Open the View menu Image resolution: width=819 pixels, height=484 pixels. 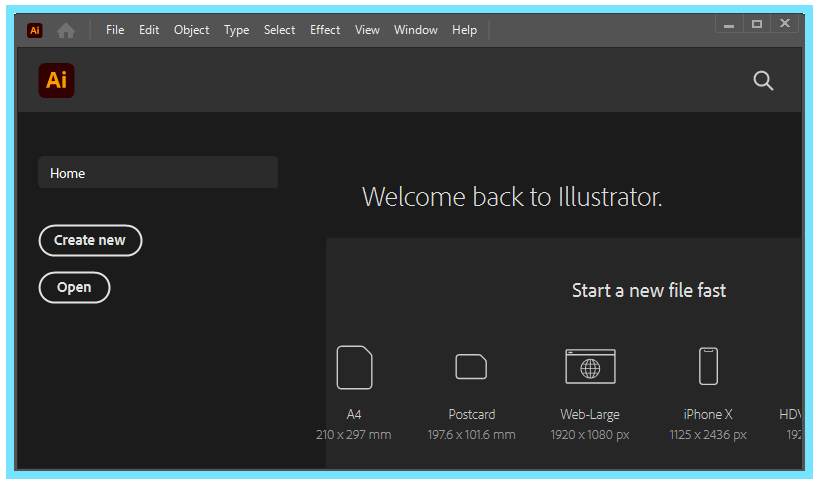click(367, 30)
